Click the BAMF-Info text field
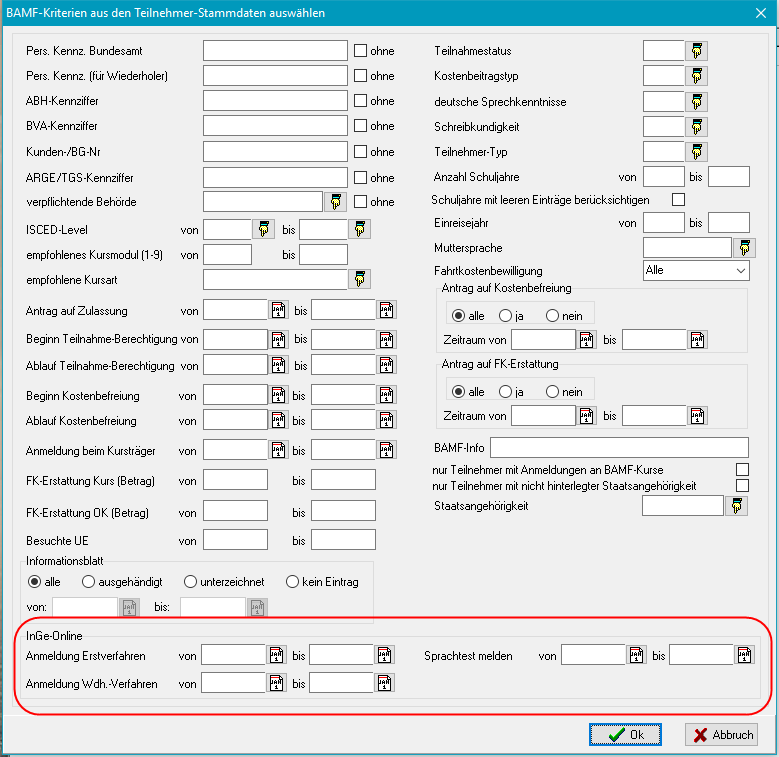The width and height of the screenshot is (779, 757). pyautogui.click(x=619, y=448)
